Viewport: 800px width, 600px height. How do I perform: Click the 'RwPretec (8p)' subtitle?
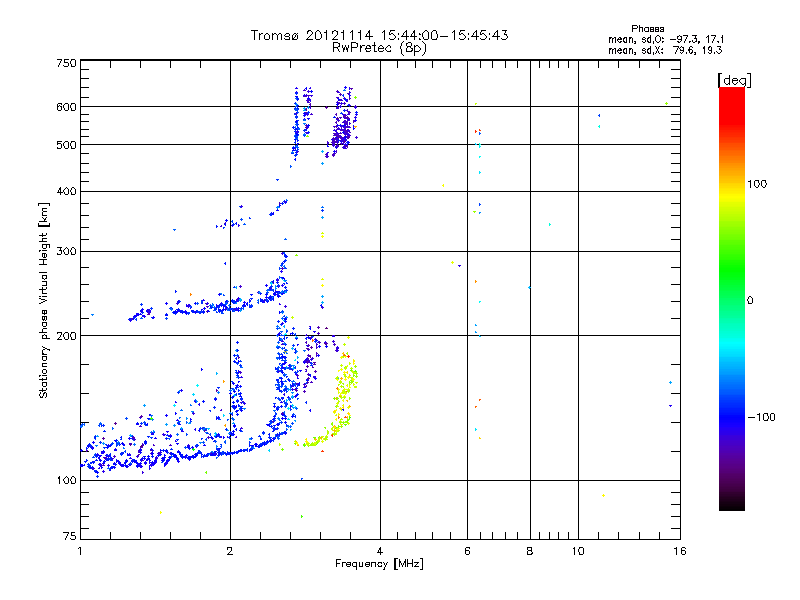(x=379, y=48)
